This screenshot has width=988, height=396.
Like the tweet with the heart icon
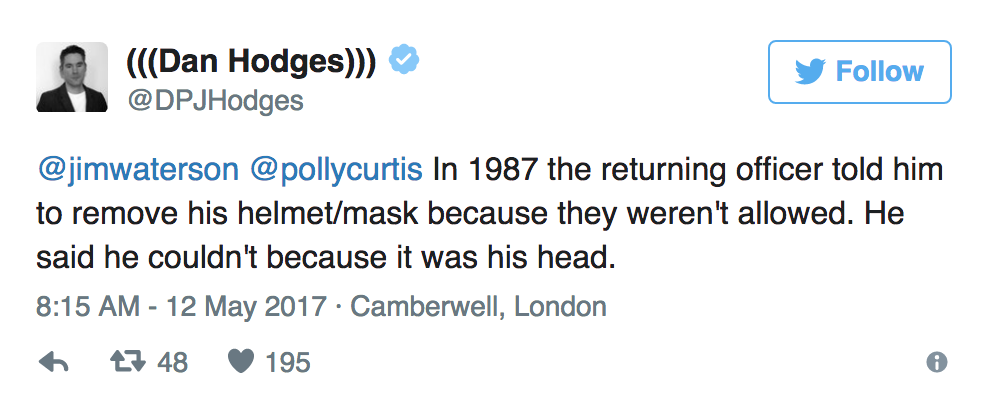pos(240,362)
